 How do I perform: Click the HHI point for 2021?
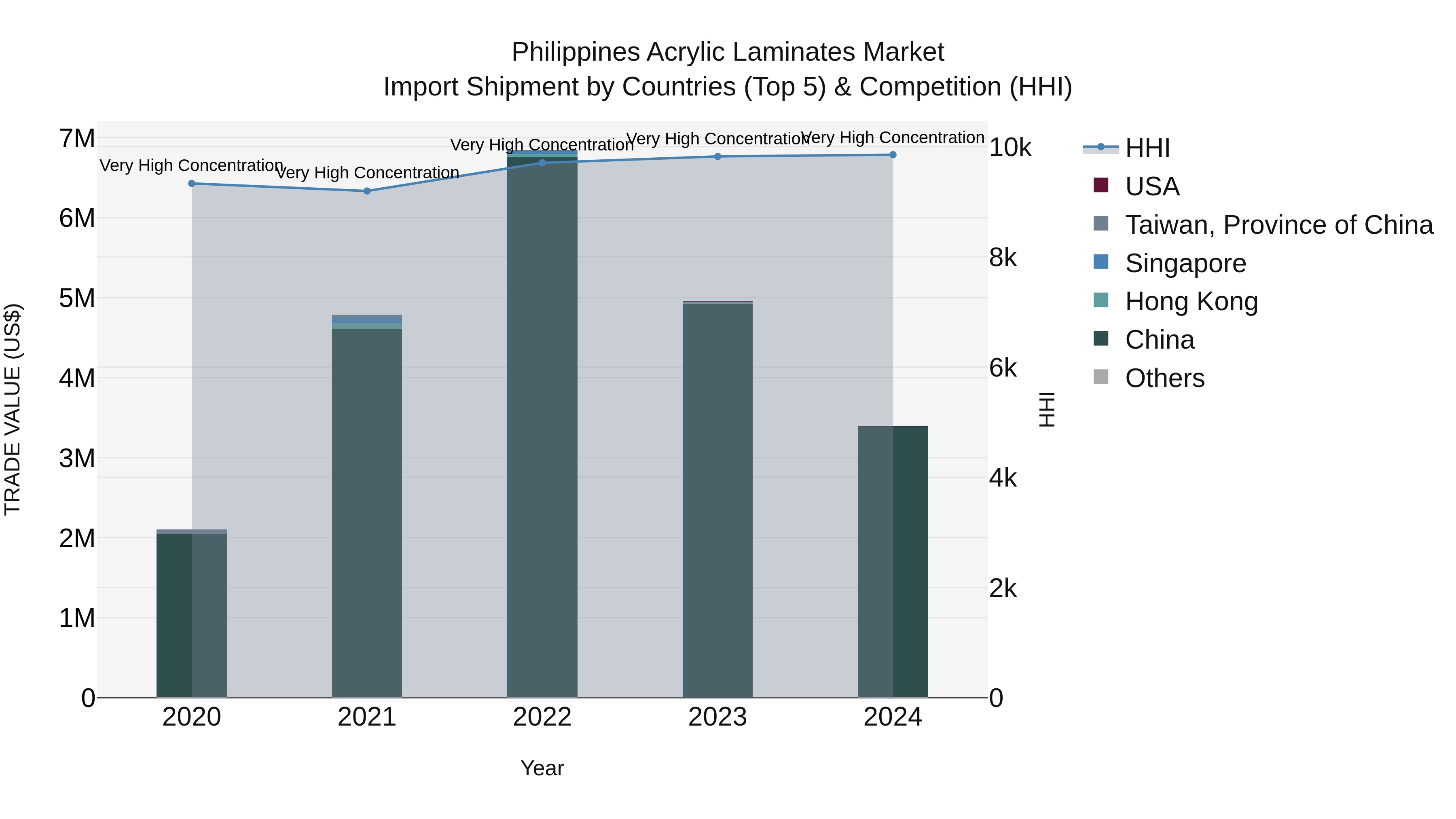point(367,191)
